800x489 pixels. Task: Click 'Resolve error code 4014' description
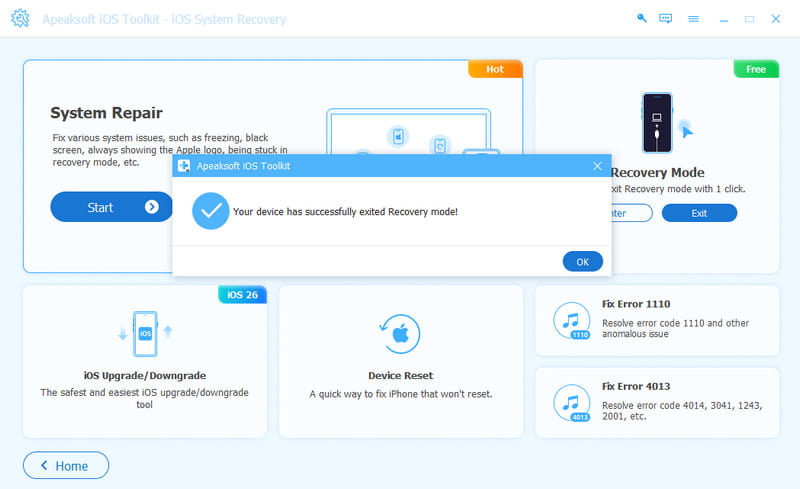pyautogui.click(x=682, y=410)
